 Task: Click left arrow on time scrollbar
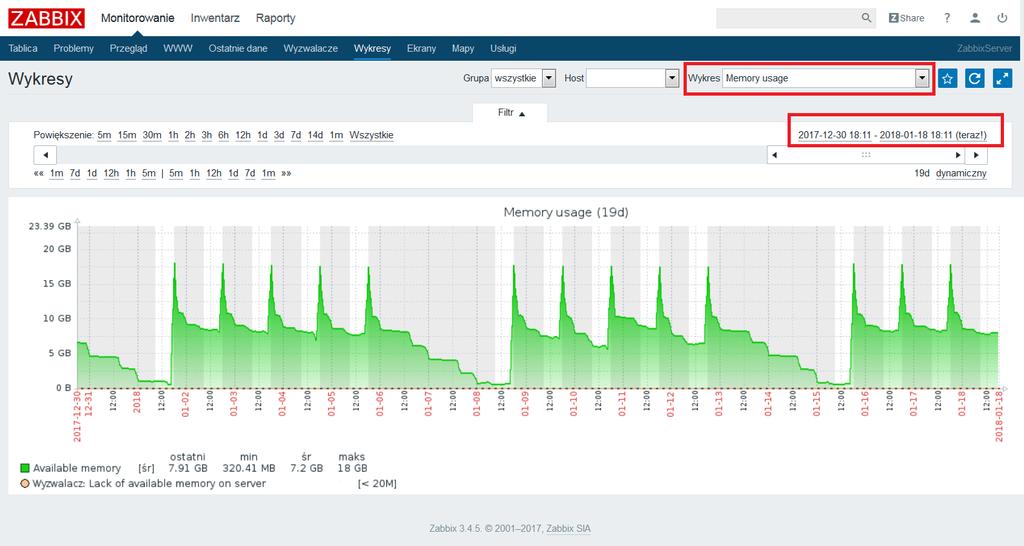[45, 155]
